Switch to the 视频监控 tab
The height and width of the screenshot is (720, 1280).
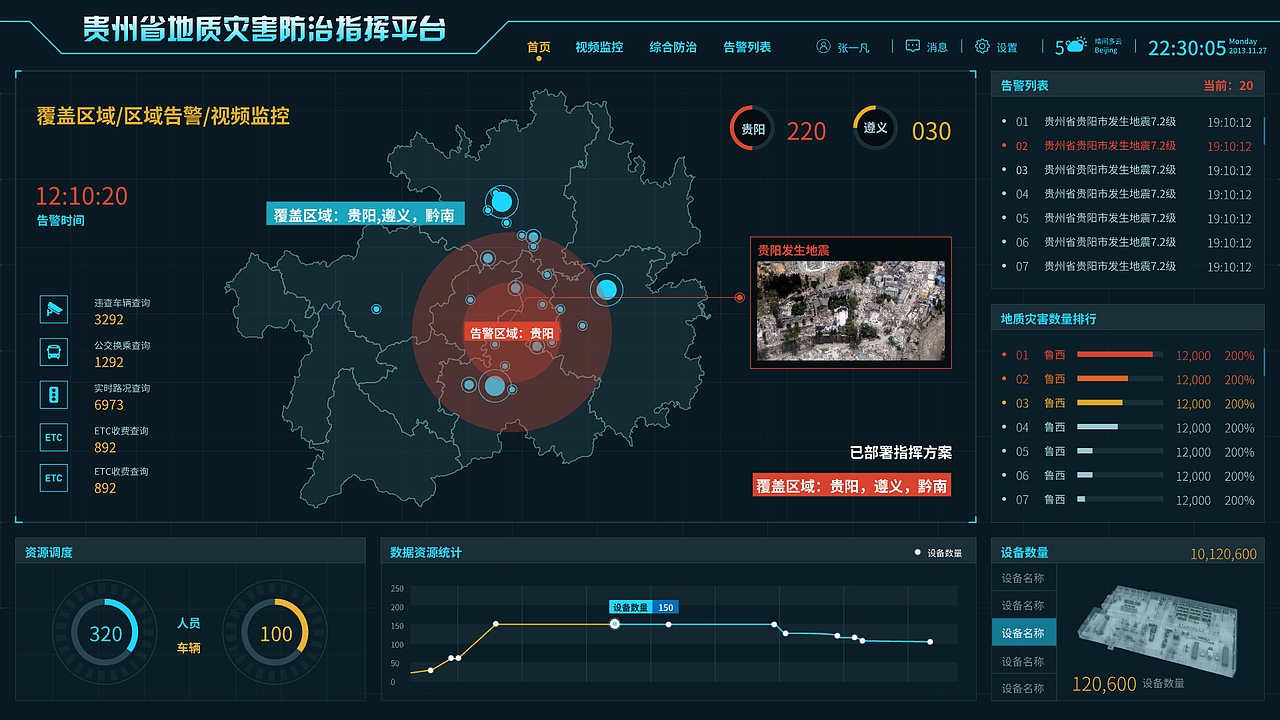tap(598, 46)
